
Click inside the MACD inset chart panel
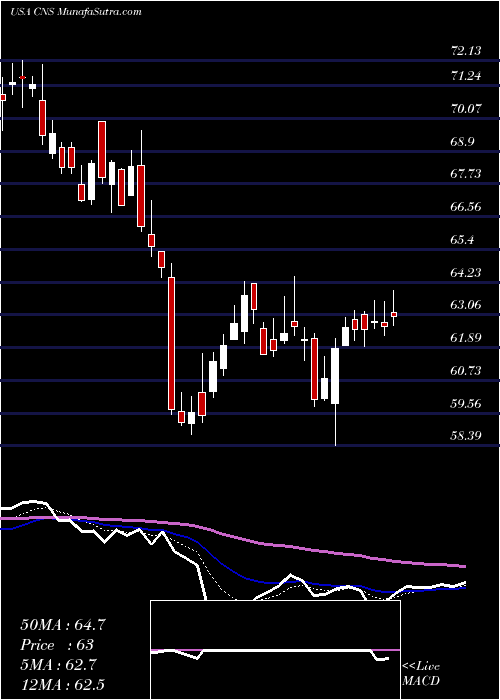[275, 650]
